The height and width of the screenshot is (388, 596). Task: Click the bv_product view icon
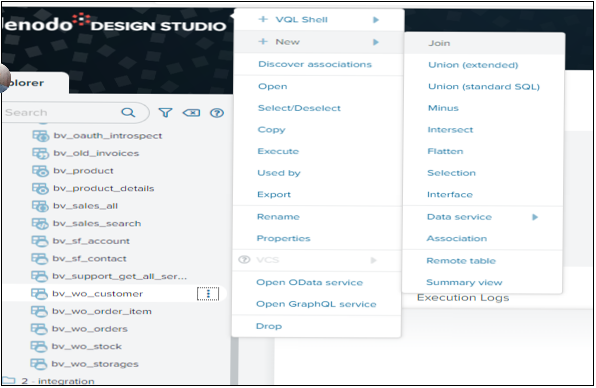point(40,171)
